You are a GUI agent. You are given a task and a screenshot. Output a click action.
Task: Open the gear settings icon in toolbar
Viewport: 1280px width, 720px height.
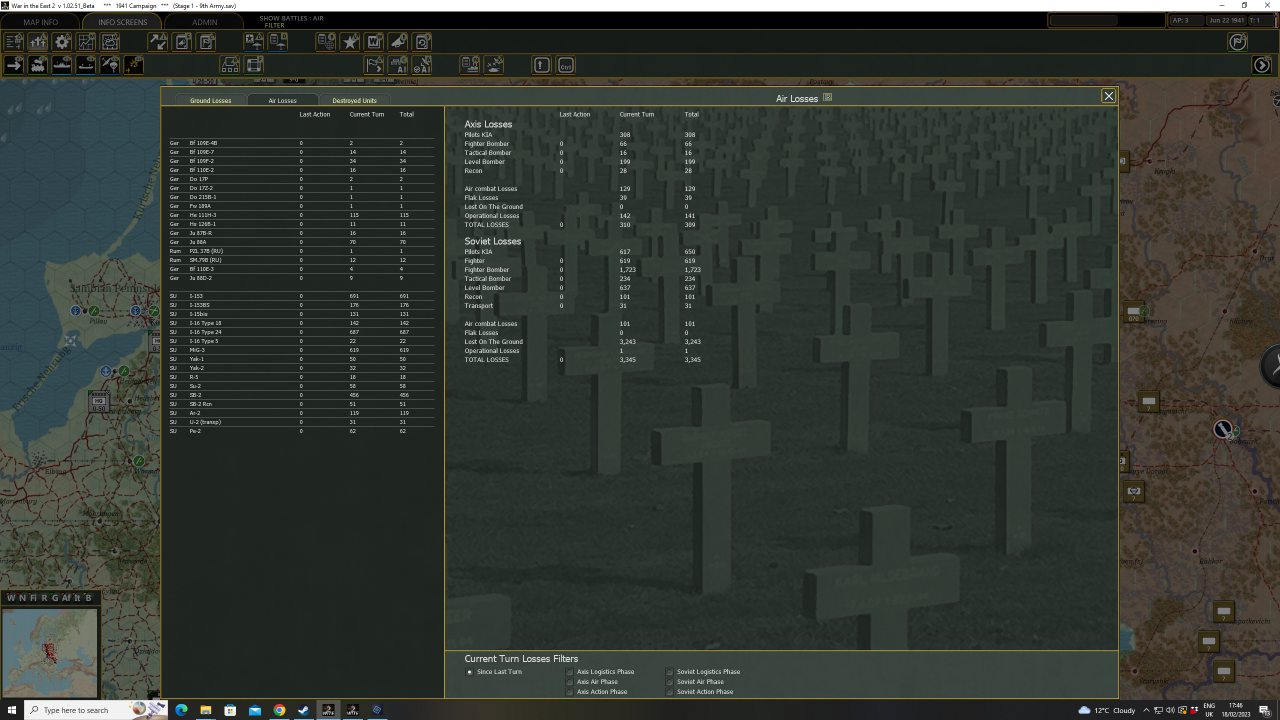click(62, 42)
